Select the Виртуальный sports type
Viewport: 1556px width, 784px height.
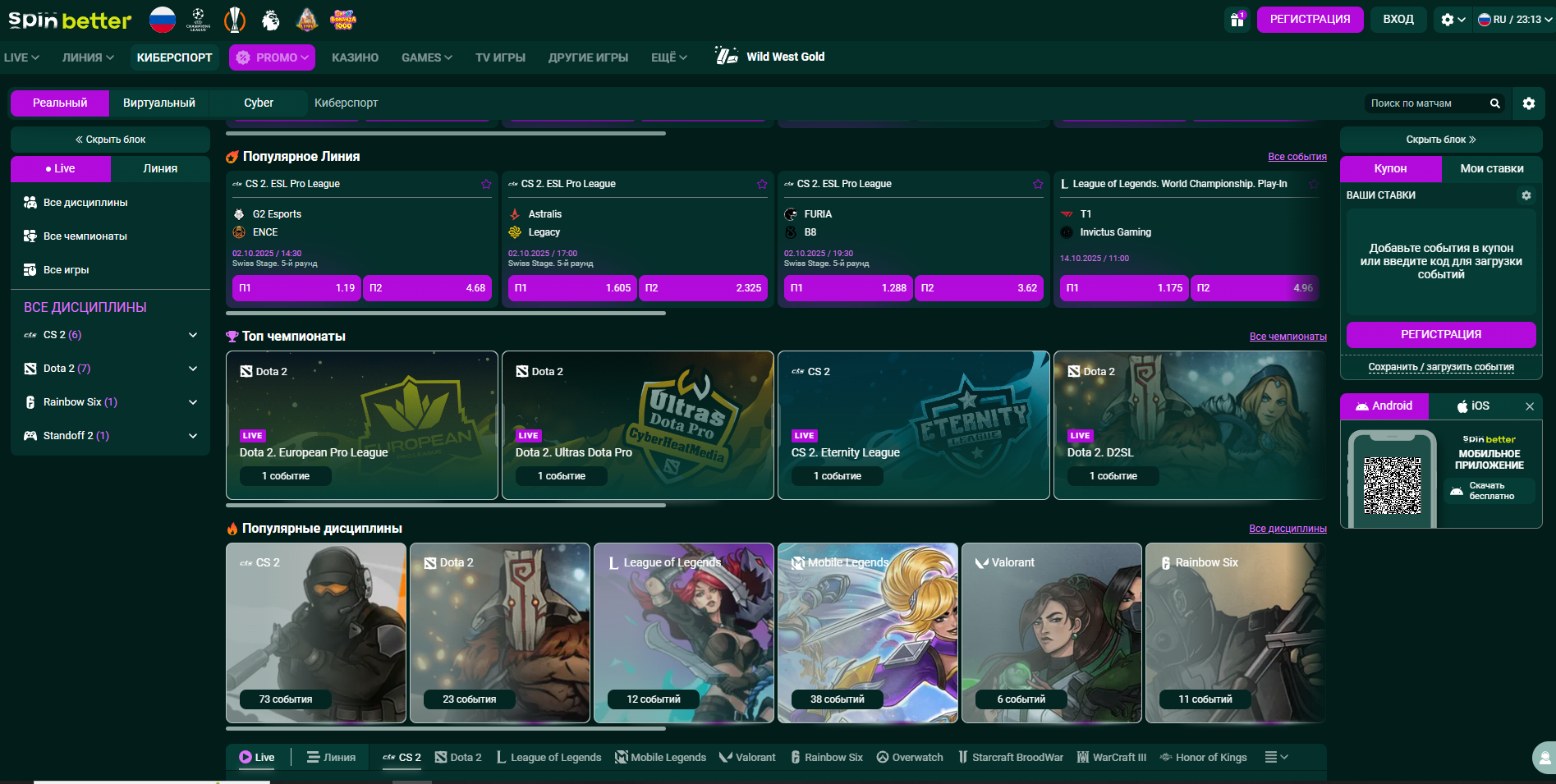point(158,103)
